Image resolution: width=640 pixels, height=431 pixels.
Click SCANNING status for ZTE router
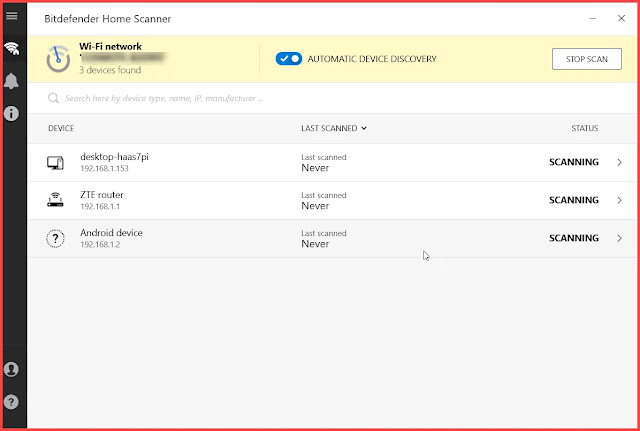574,200
